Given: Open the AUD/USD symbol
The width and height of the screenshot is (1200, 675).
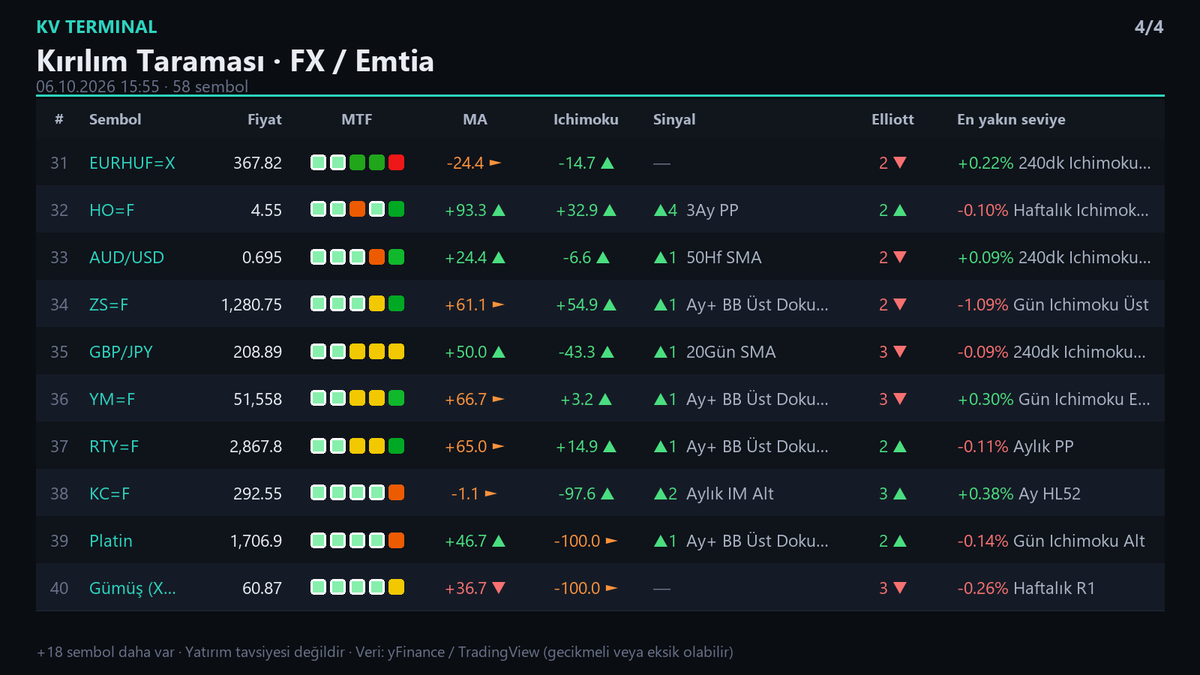Looking at the screenshot, I should [126, 257].
